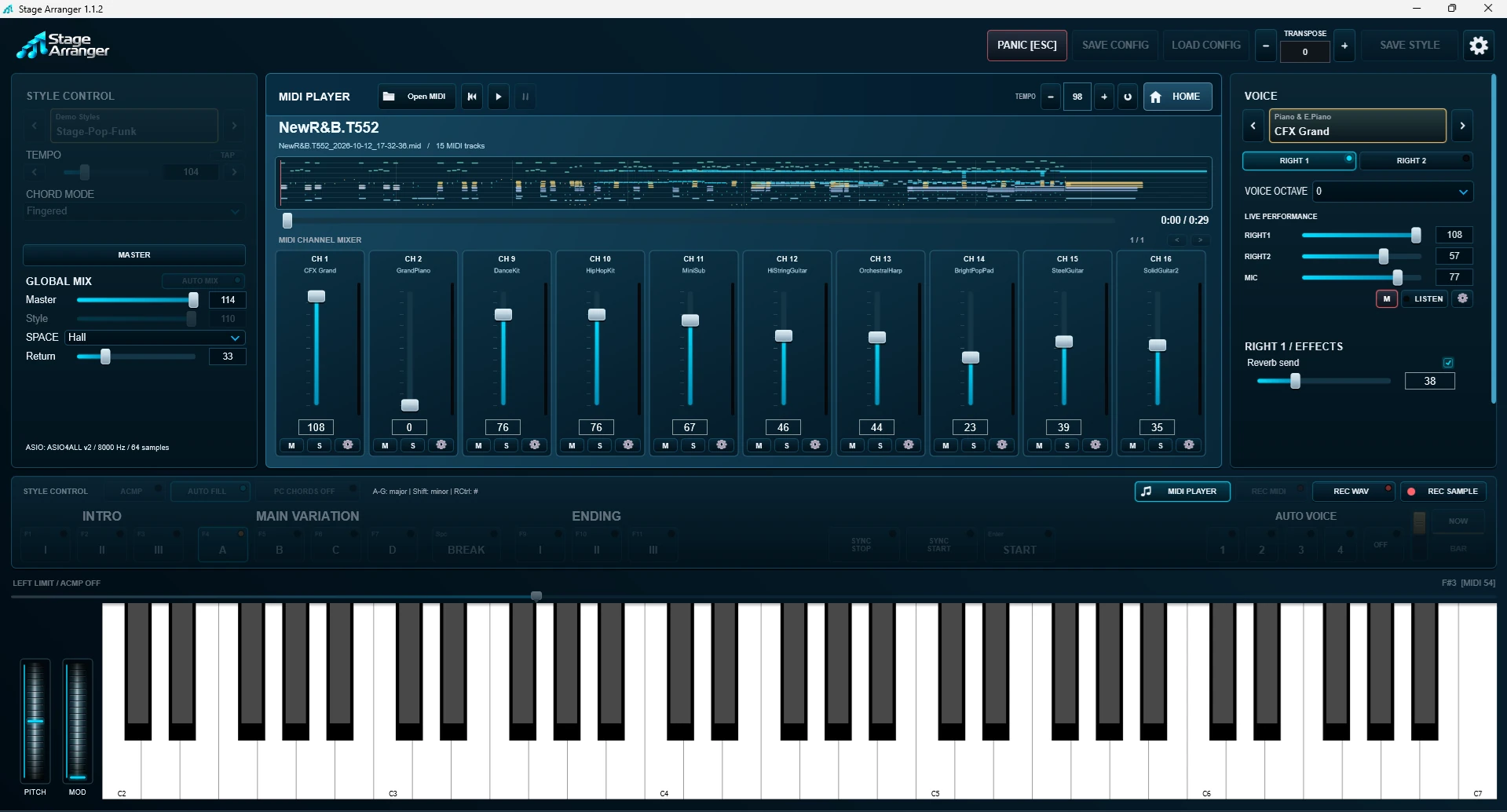Open CH 14 BrightPopPad settings gear
Screen dimensions: 1507x812
(1002, 445)
